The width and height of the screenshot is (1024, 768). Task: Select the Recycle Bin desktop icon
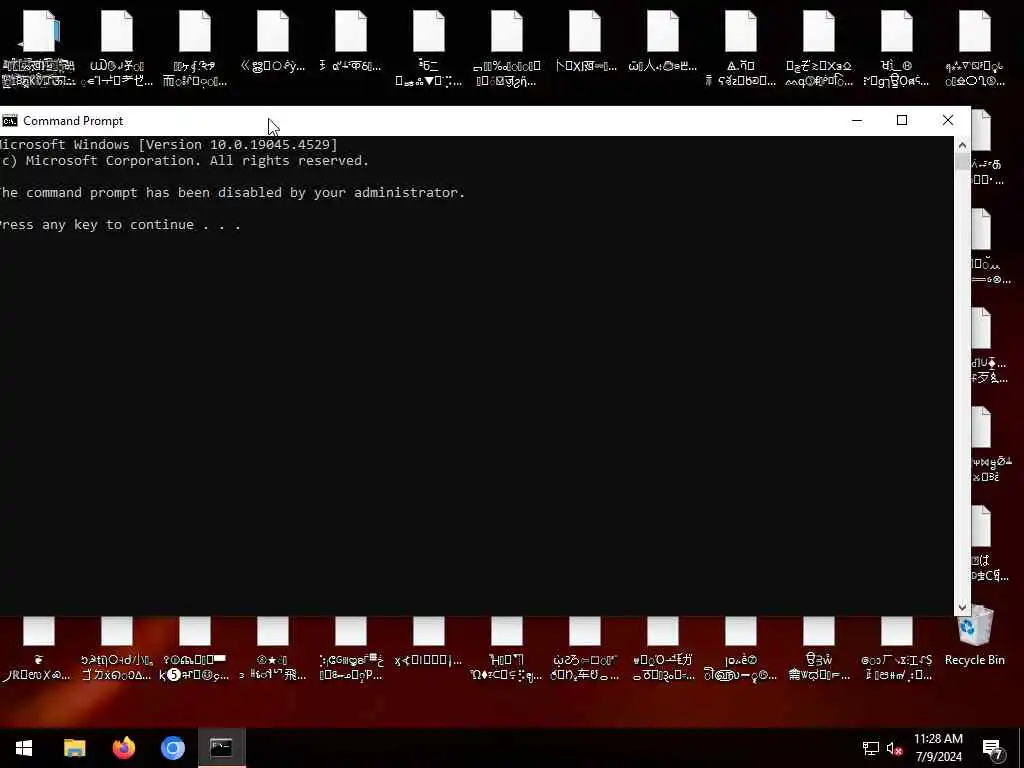coord(974,637)
